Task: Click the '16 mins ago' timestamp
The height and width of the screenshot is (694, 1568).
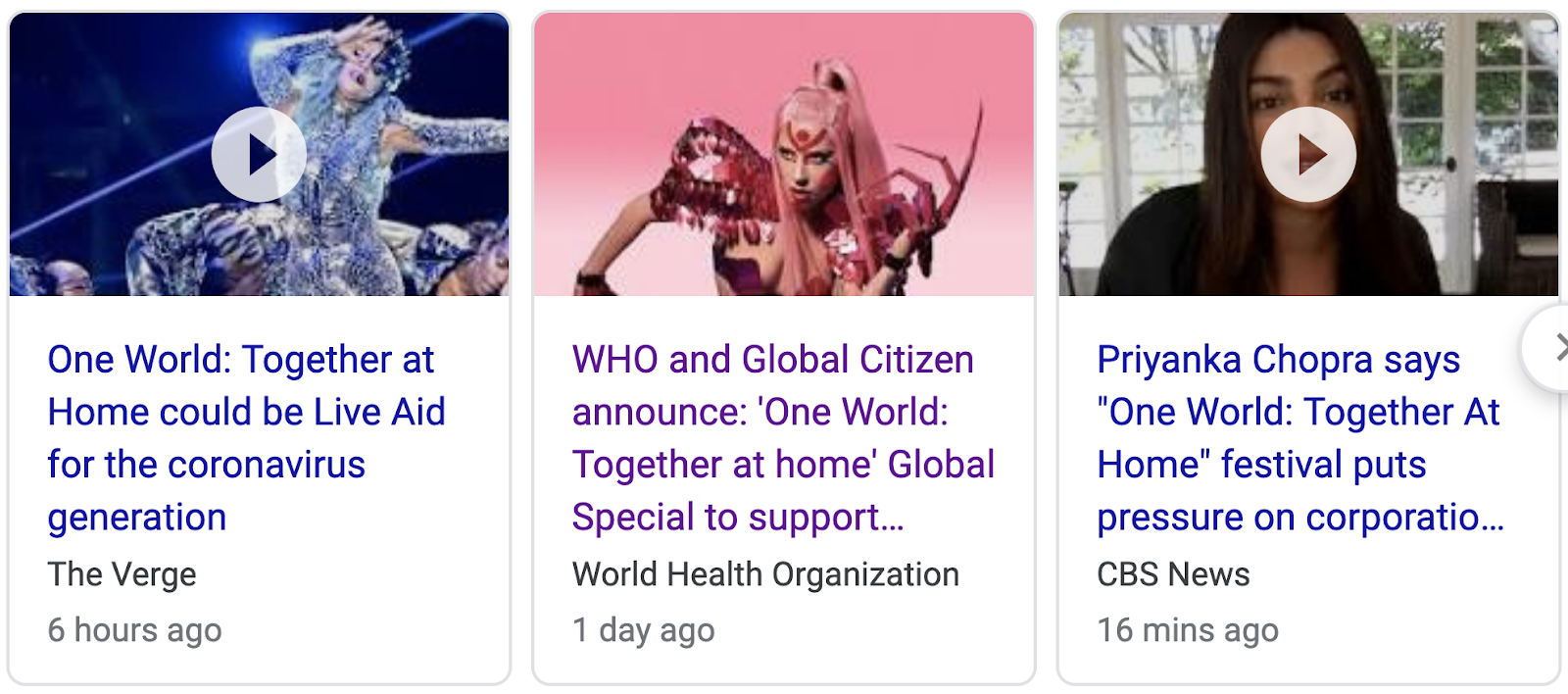Action: pyautogui.click(x=1188, y=630)
